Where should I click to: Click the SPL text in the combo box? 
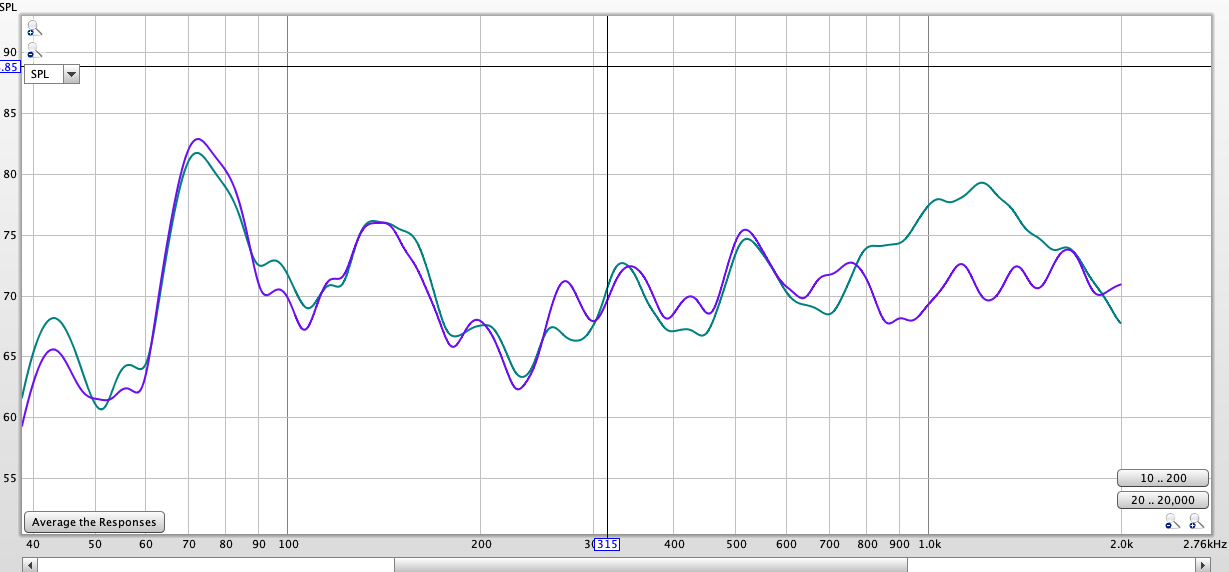tap(42, 74)
